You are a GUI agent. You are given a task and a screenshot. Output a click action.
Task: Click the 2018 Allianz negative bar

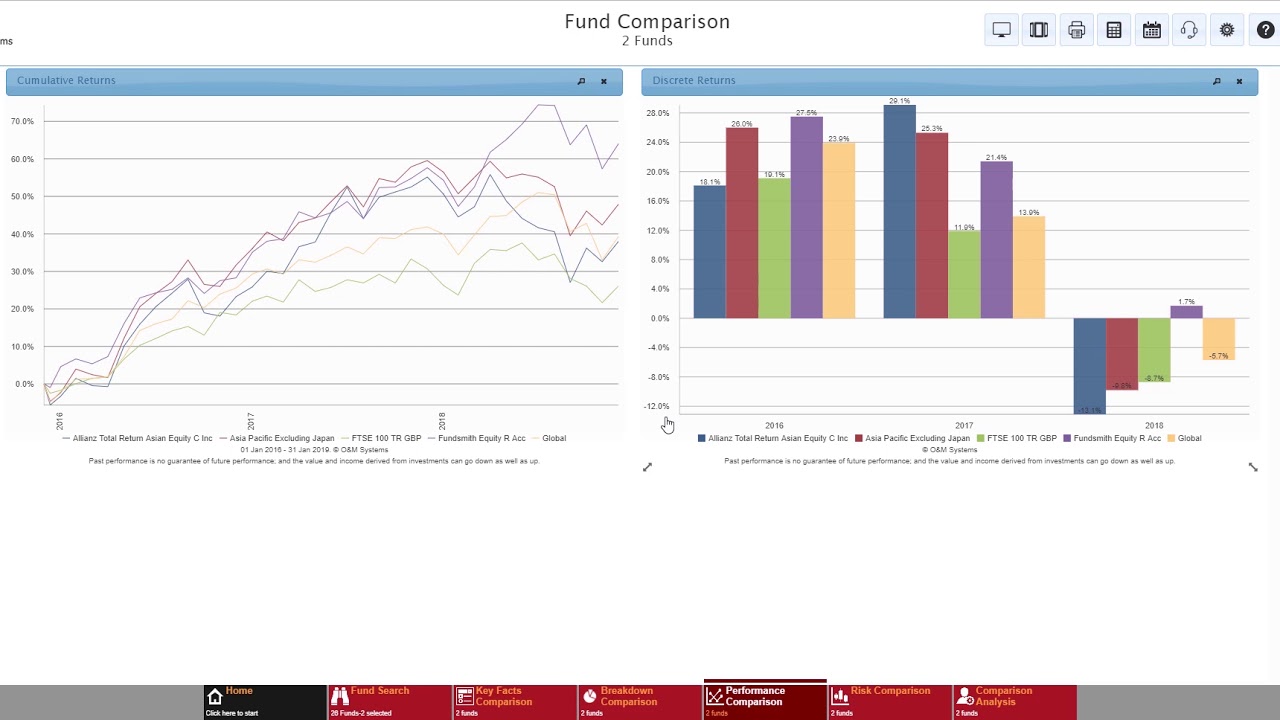(x=1089, y=366)
